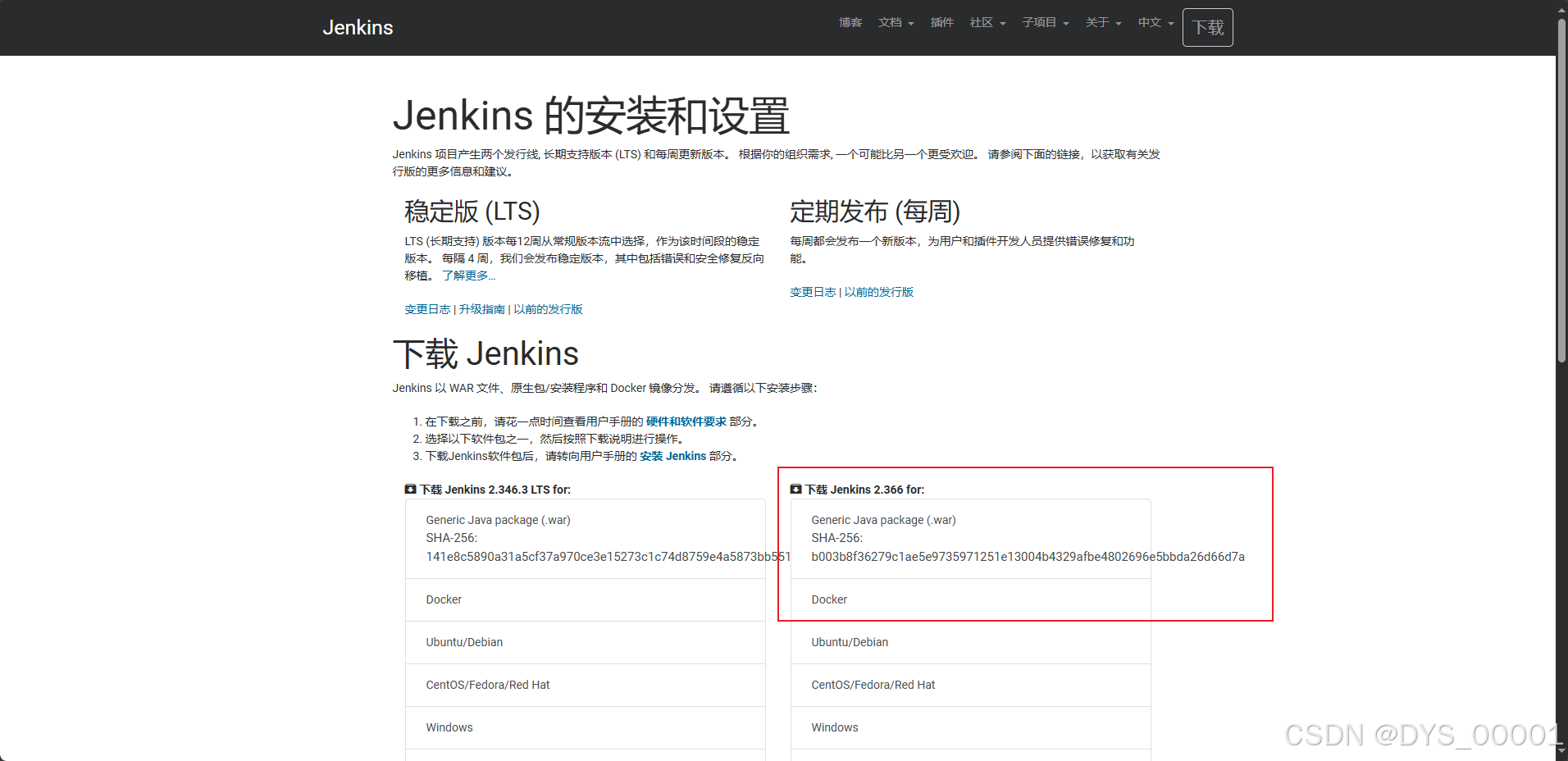Select CentOS/Fedora/Red Hat under Jenkins 2.366
Viewport: 1568px width, 761px height.
click(x=971, y=686)
